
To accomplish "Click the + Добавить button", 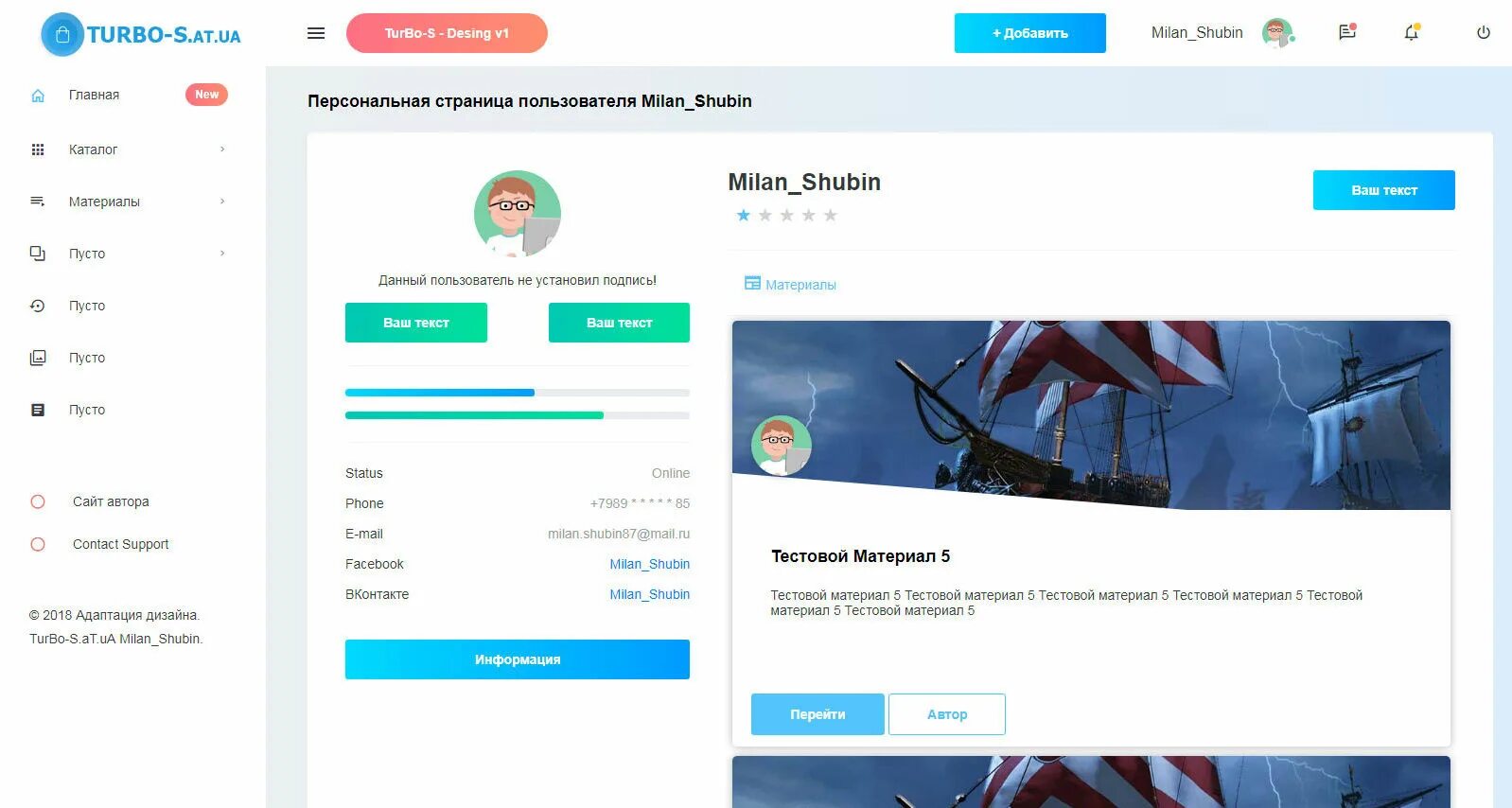I will (x=1029, y=33).
